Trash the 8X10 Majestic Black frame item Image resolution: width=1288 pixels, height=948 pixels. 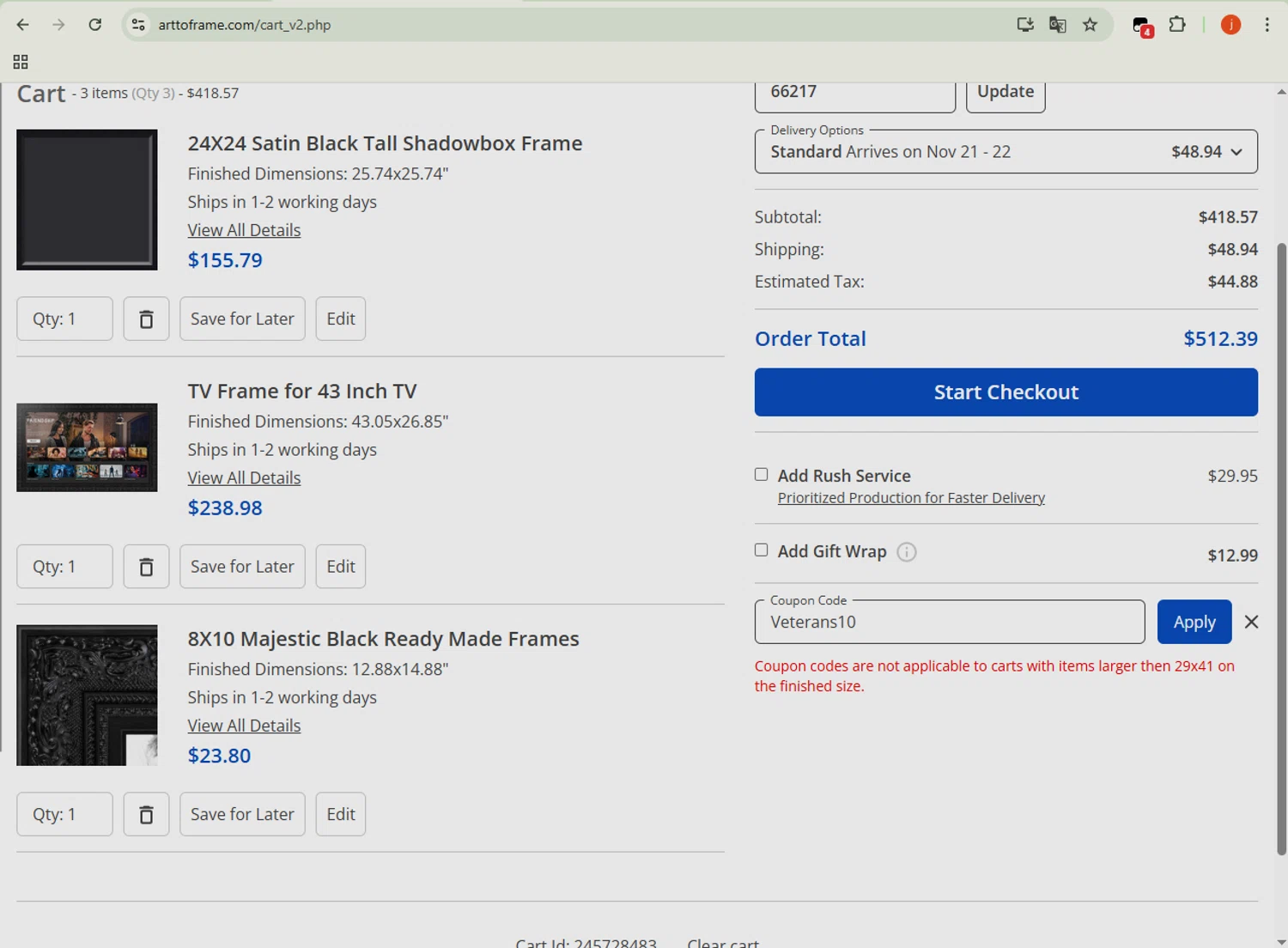pos(146,814)
